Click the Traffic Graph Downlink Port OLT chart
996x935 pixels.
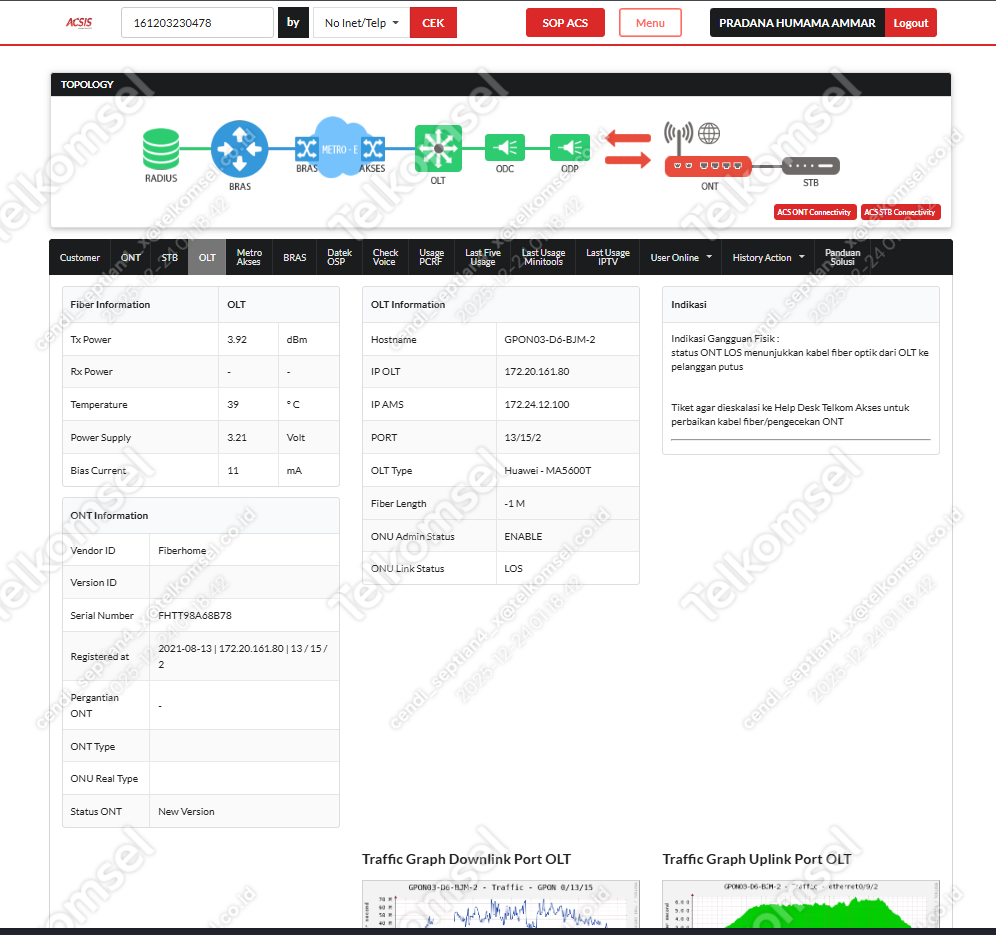click(501, 904)
